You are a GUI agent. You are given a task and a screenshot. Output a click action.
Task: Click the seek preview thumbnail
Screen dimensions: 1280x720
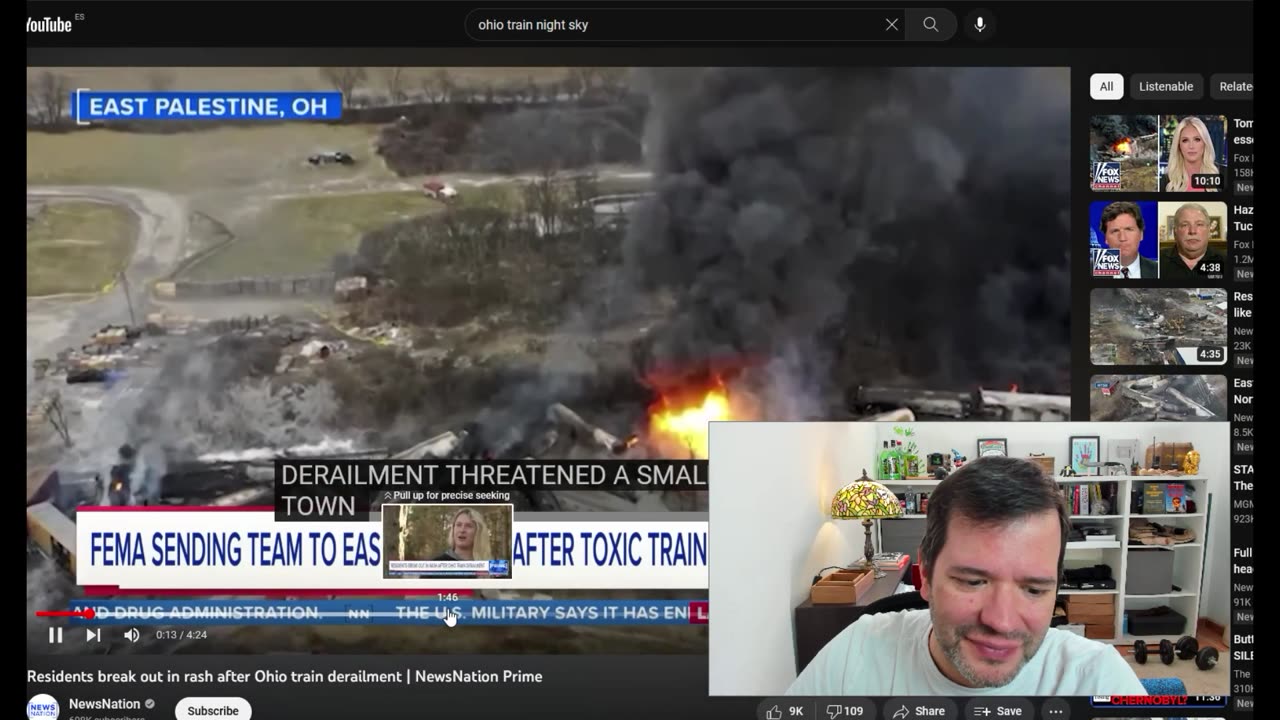447,541
